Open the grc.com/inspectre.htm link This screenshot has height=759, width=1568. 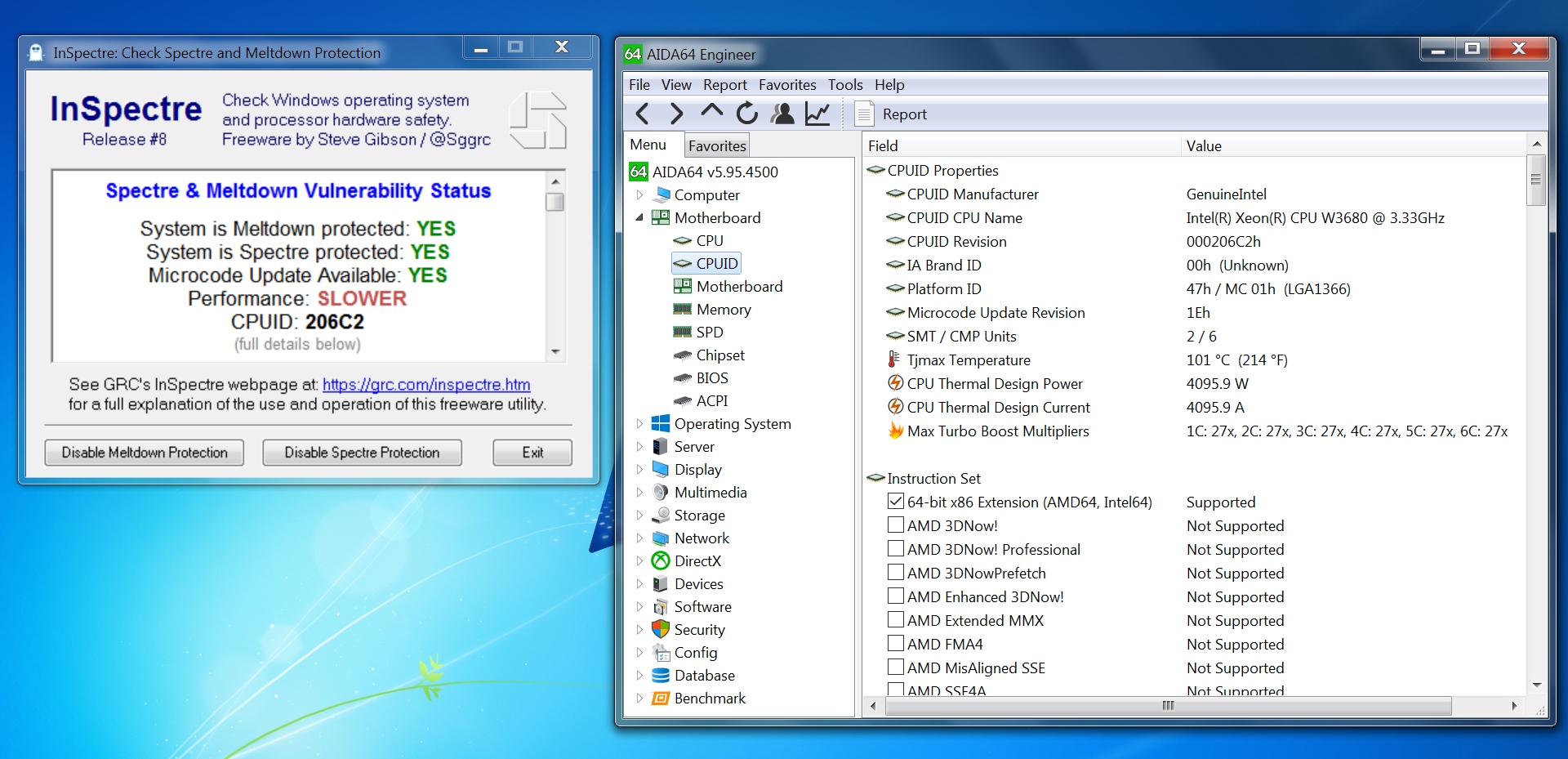tap(426, 384)
